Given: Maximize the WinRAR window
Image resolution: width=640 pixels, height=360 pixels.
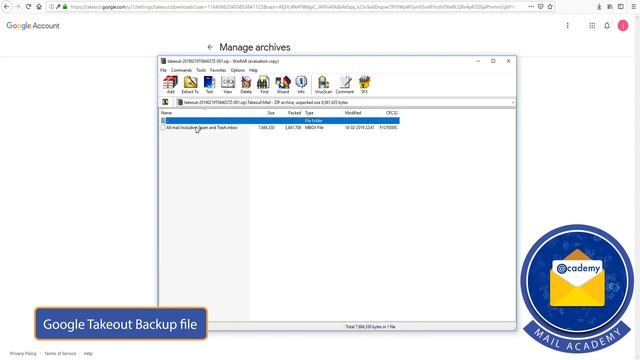Looking at the screenshot, I should pyautogui.click(x=493, y=61).
